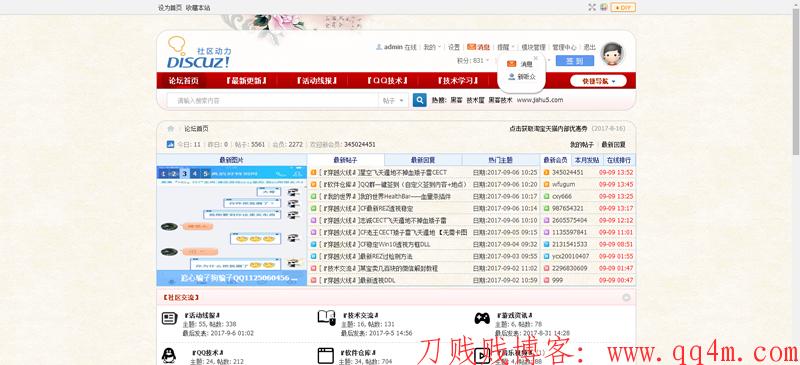Switch to the 热门主题 tab
This screenshot has height=365, width=800.
501,160
